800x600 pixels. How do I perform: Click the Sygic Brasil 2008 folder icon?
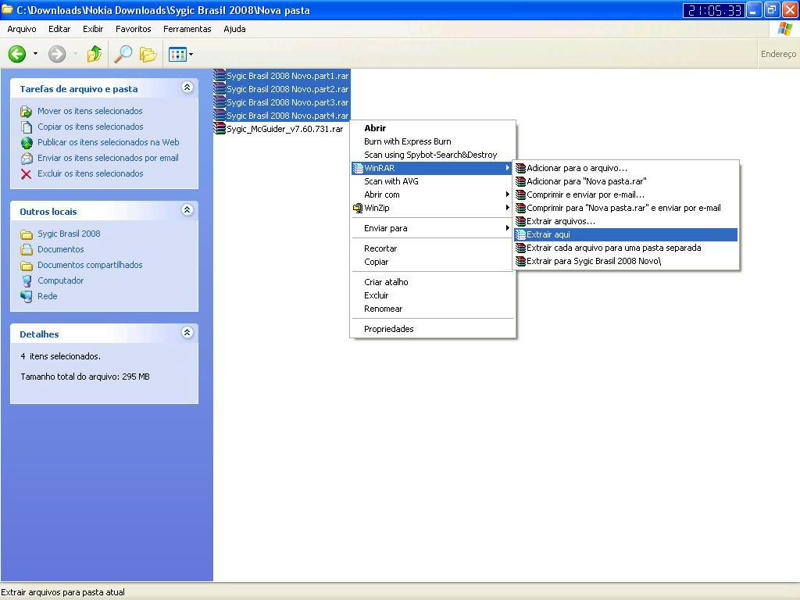click(27, 234)
